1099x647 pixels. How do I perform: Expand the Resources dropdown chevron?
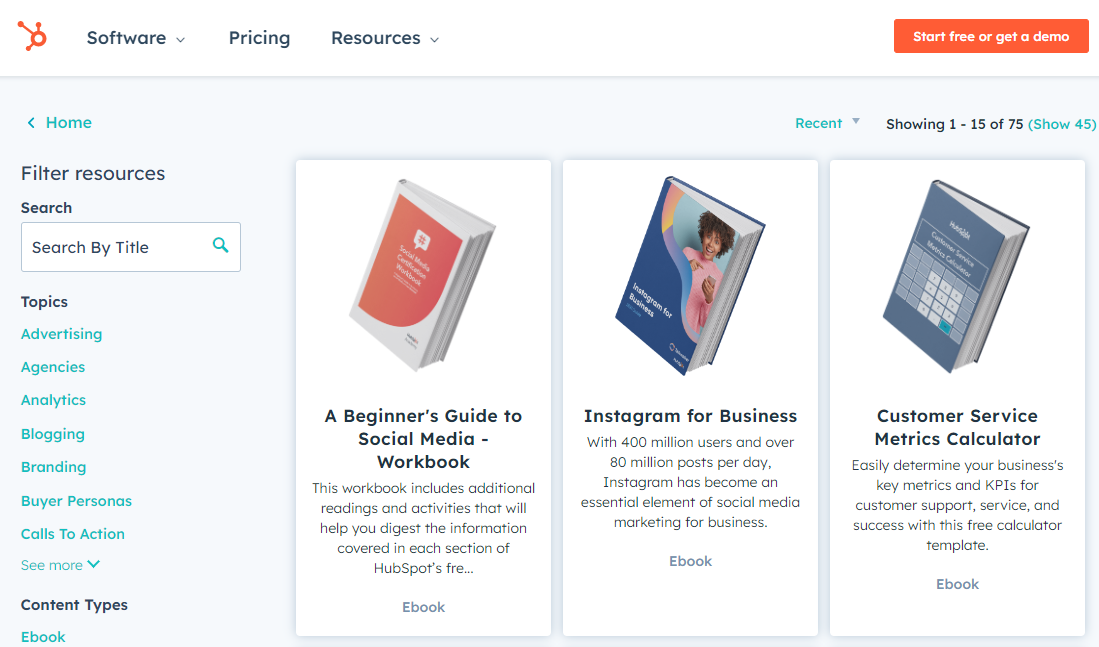(435, 40)
